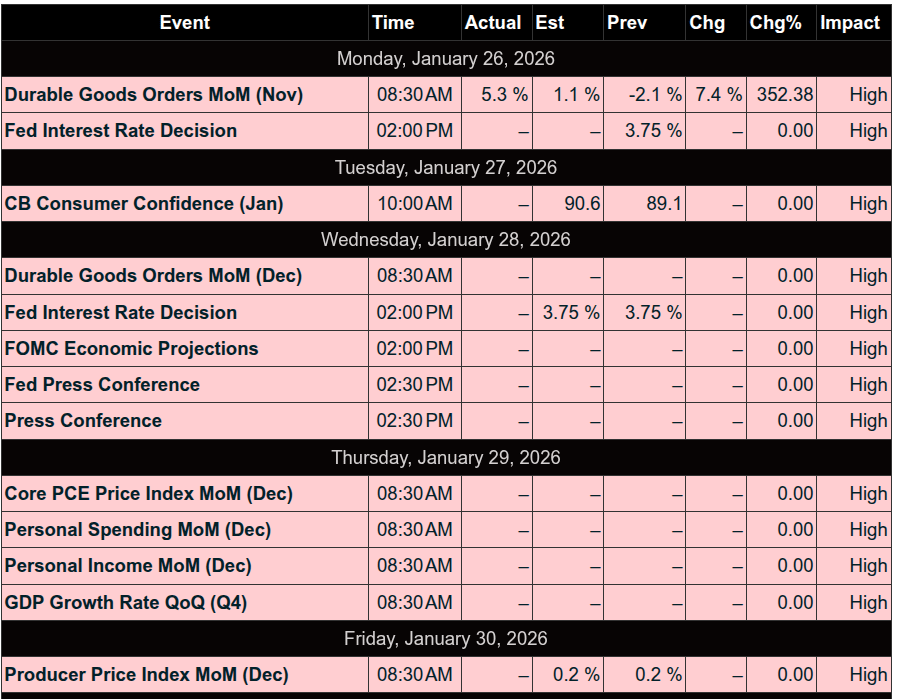
Task: Click the Actual column header
Action: pyautogui.click(x=493, y=23)
